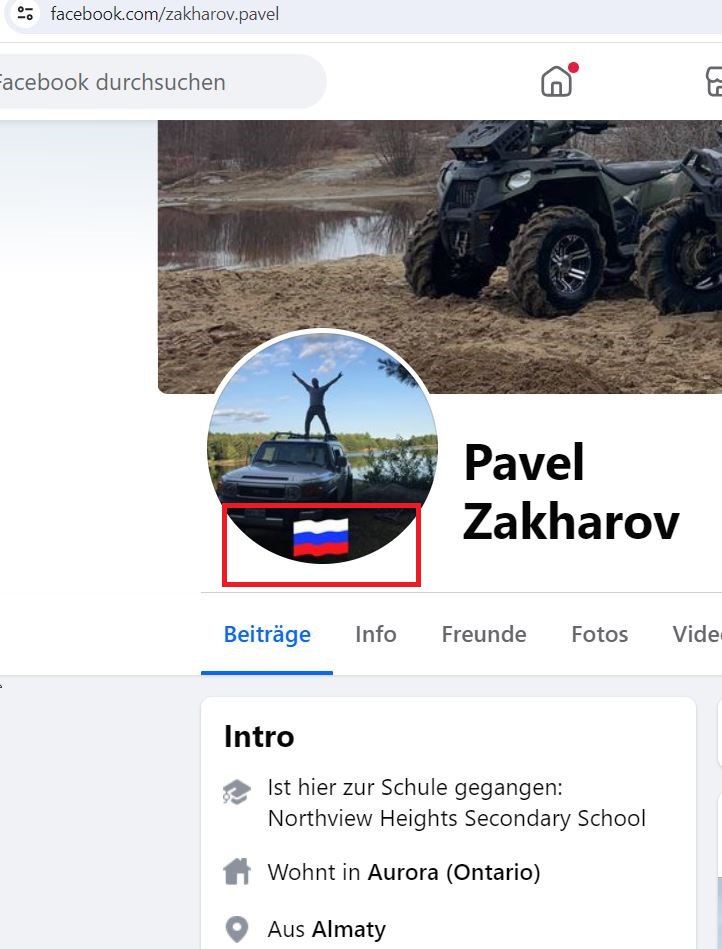Click the graduation cap school icon
The width and height of the screenshot is (722, 949).
click(236, 792)
